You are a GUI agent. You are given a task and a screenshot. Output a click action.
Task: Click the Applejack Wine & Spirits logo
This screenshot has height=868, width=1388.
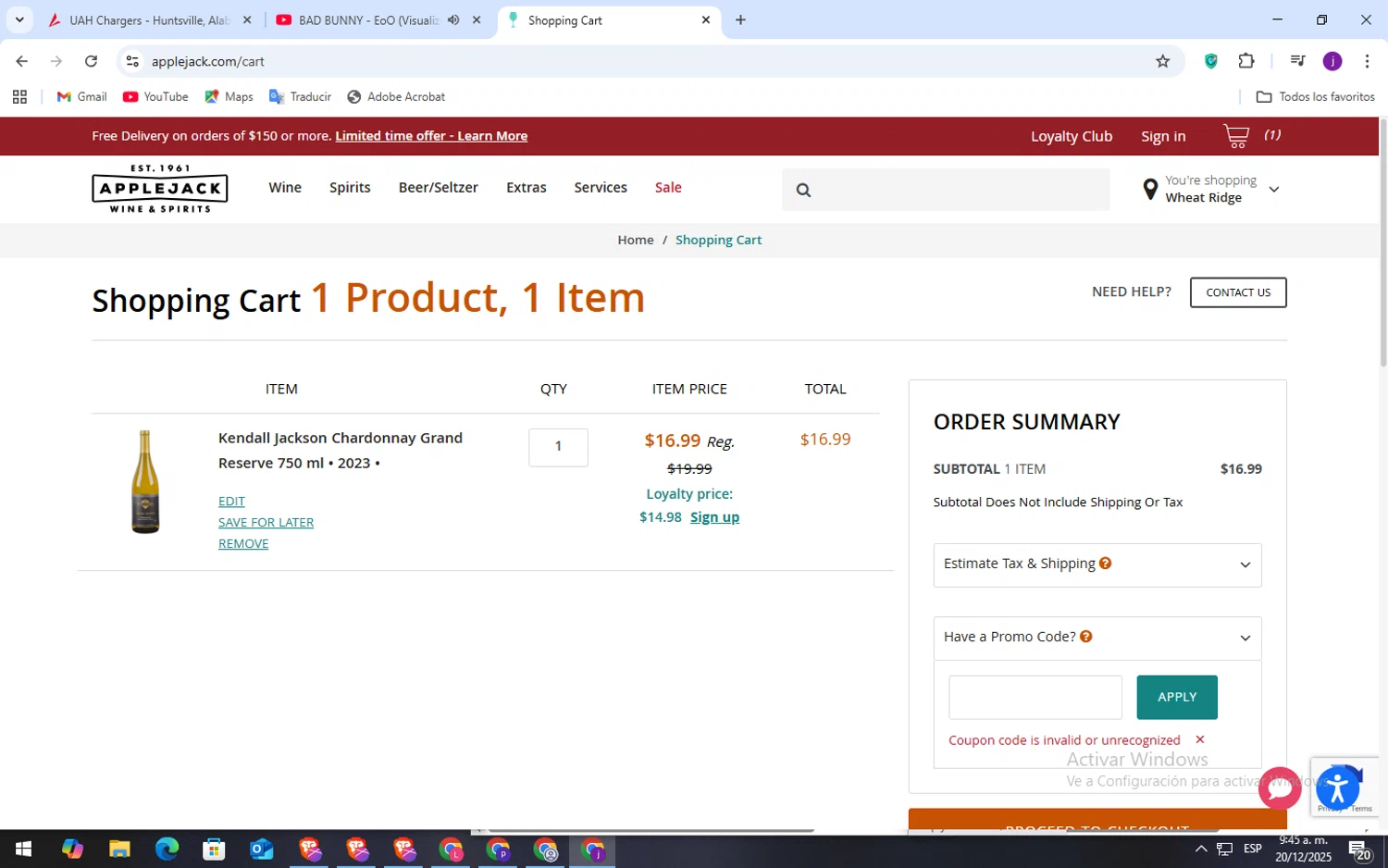[160, 189]
